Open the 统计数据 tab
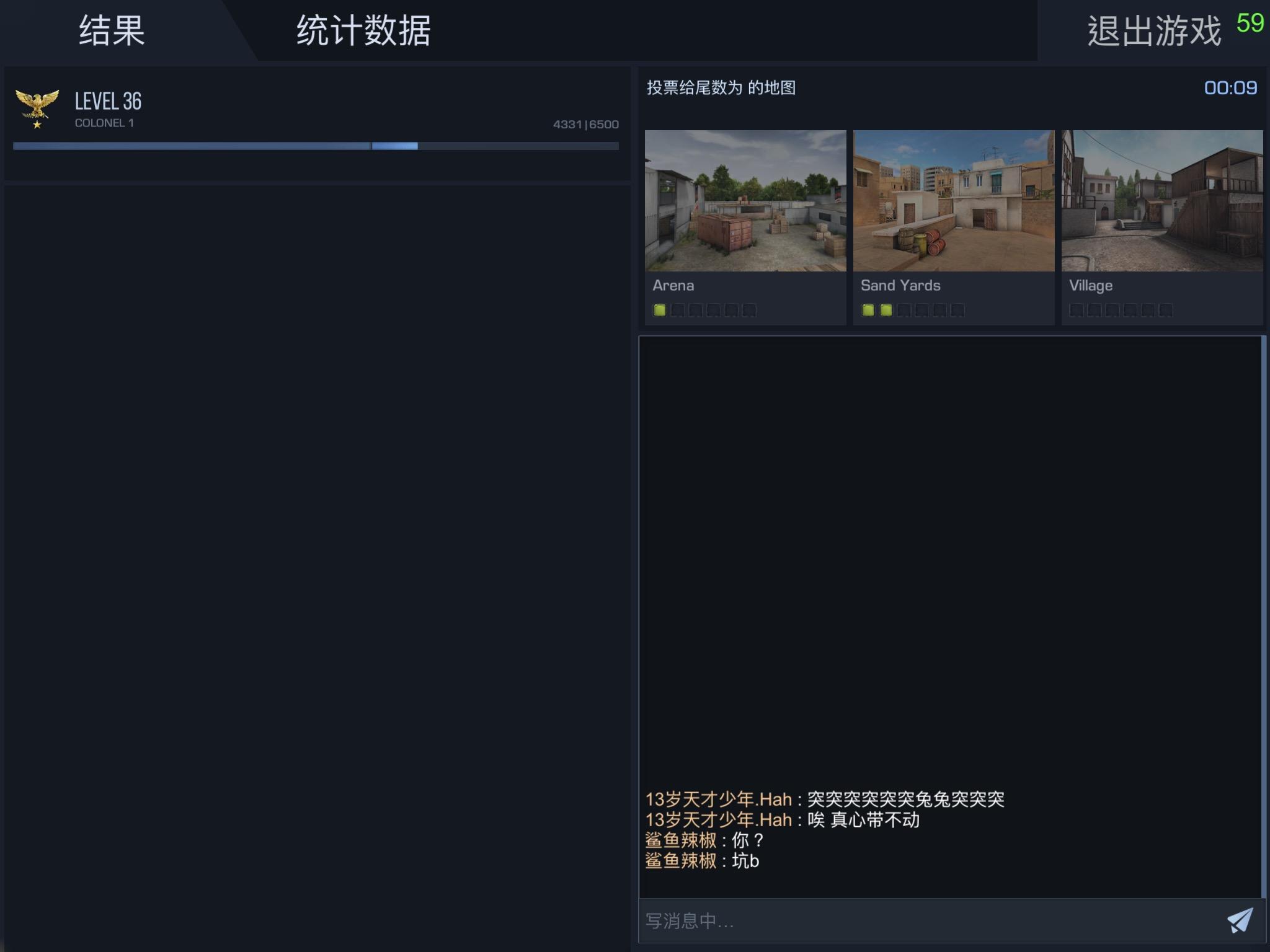The width and height of the screenshot is (1270, 952). [x=363, y=31]
